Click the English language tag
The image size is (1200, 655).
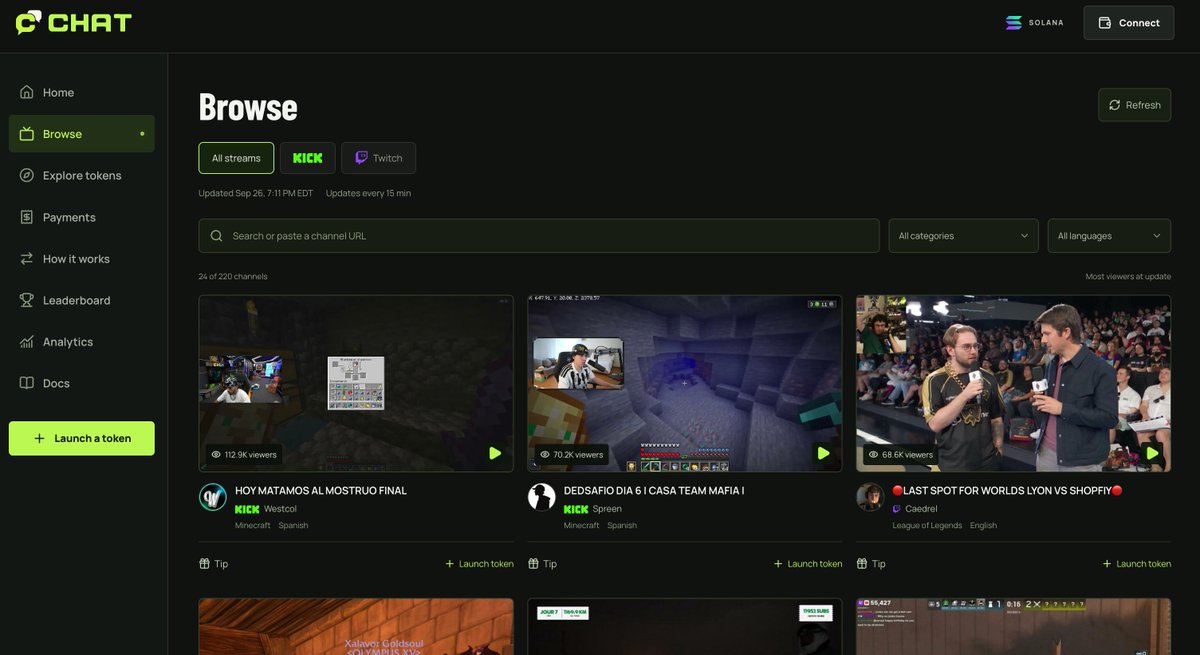coord(983,526)
